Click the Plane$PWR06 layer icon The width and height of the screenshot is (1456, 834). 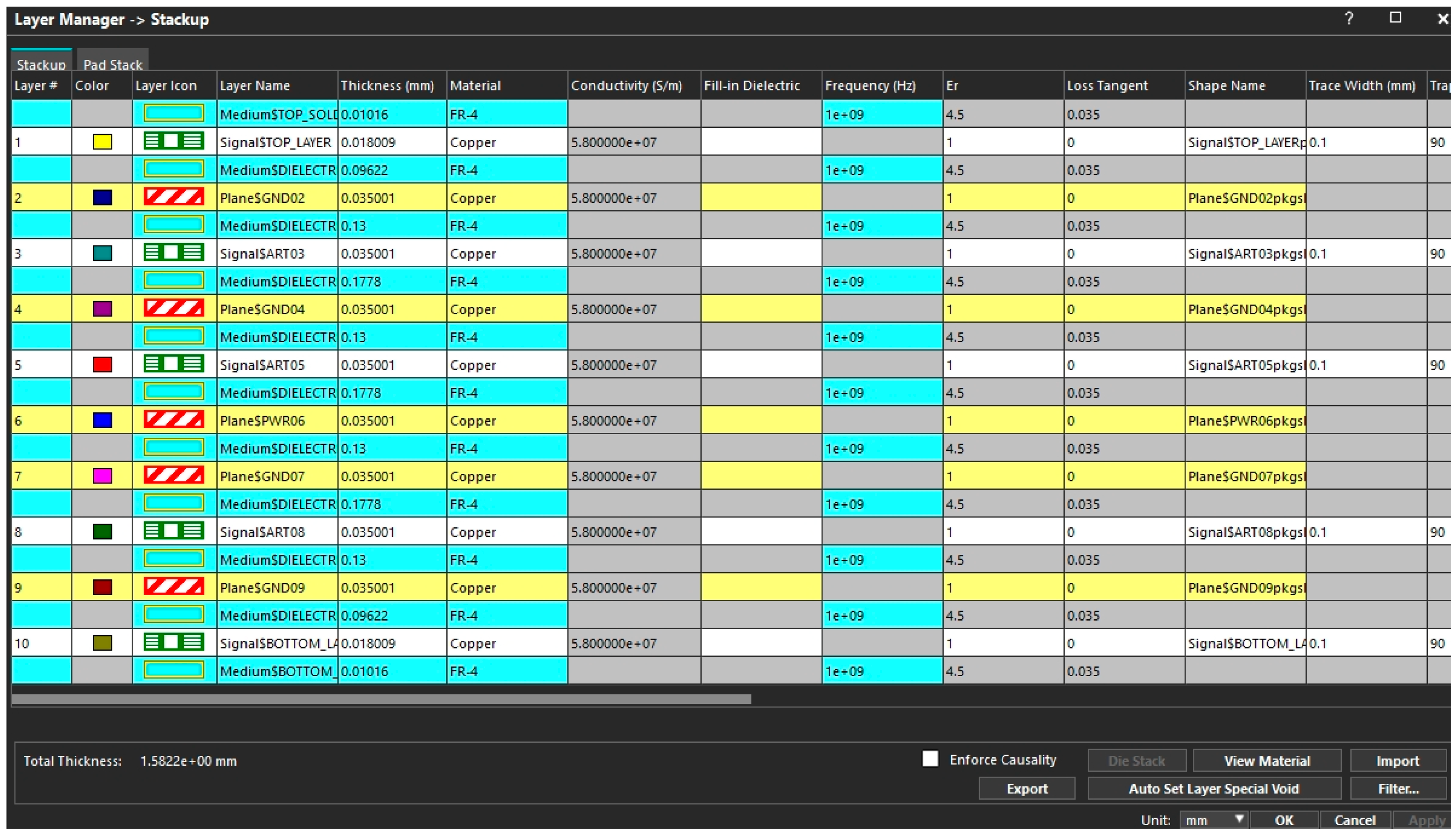pos(174,420)
